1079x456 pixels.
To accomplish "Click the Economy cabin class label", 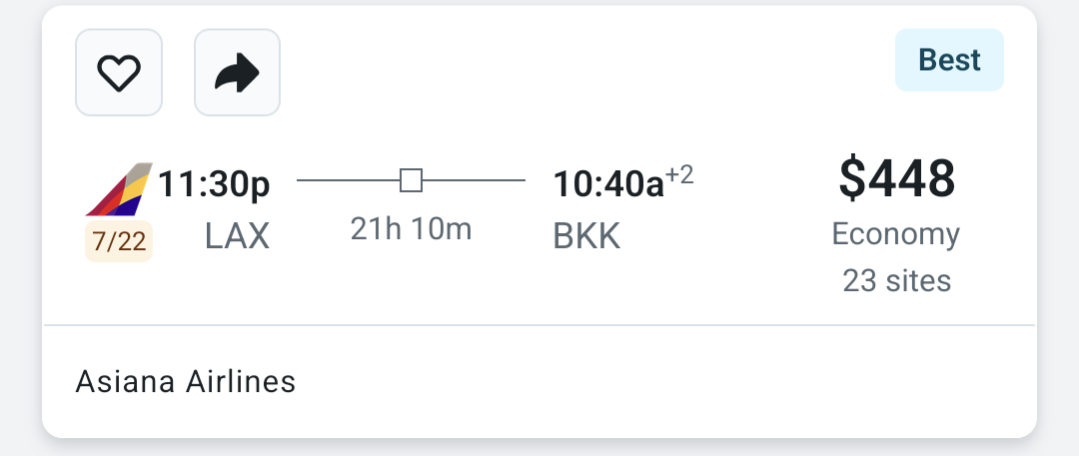I will 896,234.
